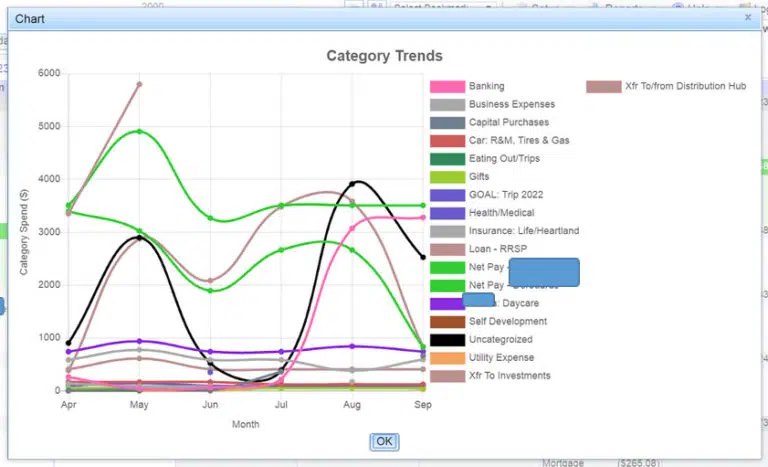Close the Chart dialog with the X
Viewport: 768px width, 467px height.
[748, 17]
